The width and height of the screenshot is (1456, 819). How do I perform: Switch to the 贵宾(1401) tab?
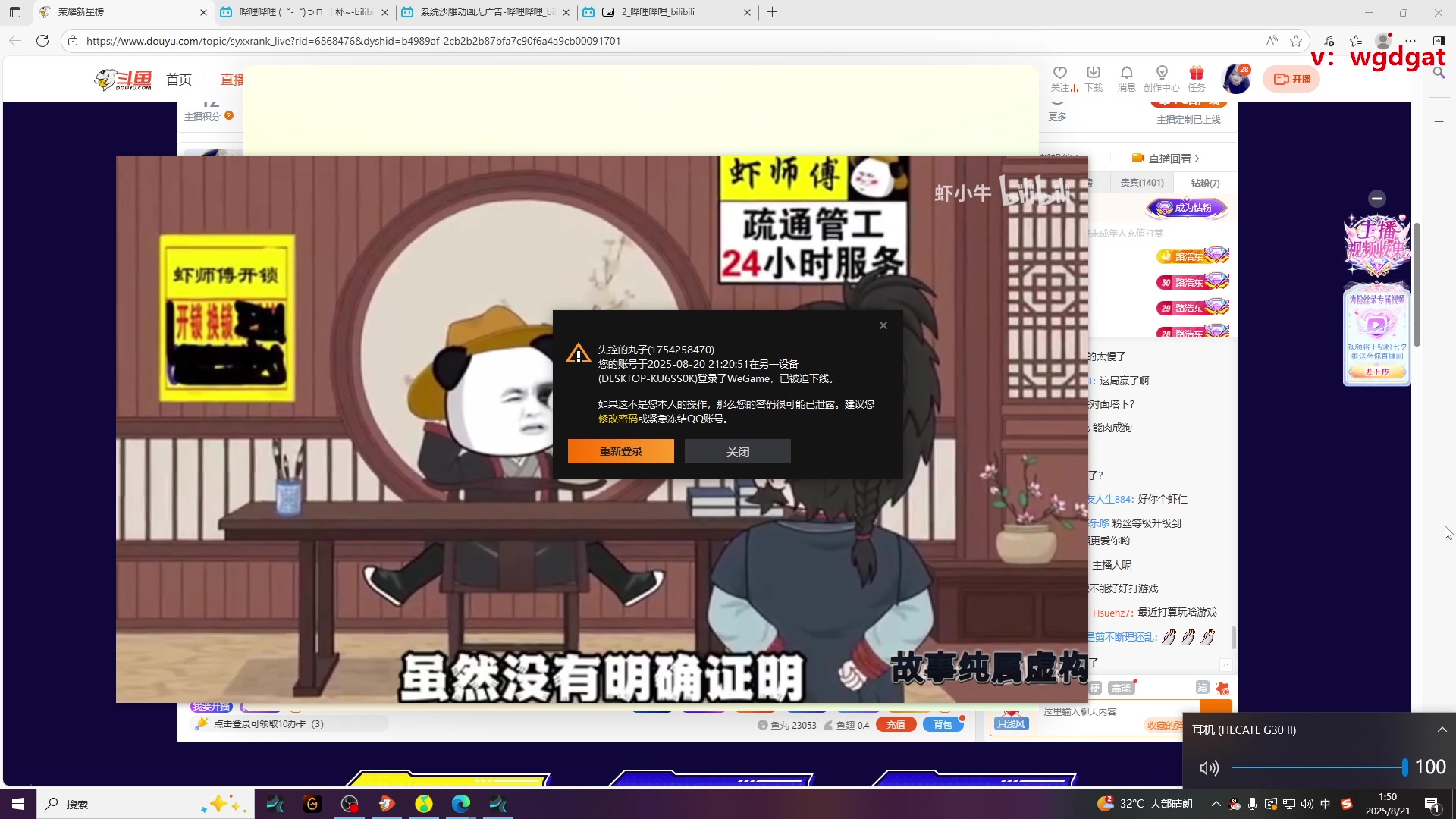tap(1142, 183)
